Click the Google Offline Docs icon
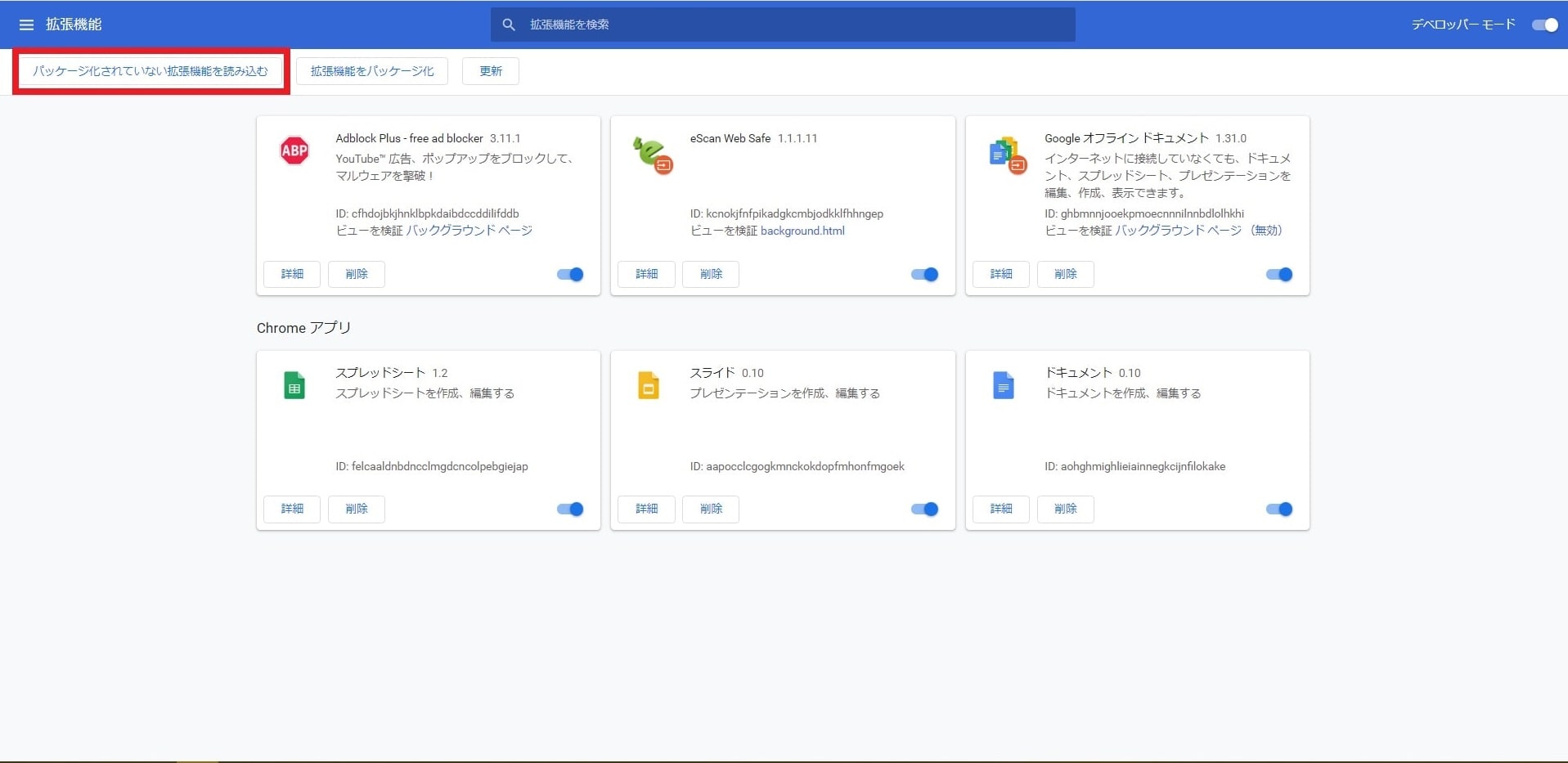This screenshot has width=1568, height=763. click(x=1007, y=155)
